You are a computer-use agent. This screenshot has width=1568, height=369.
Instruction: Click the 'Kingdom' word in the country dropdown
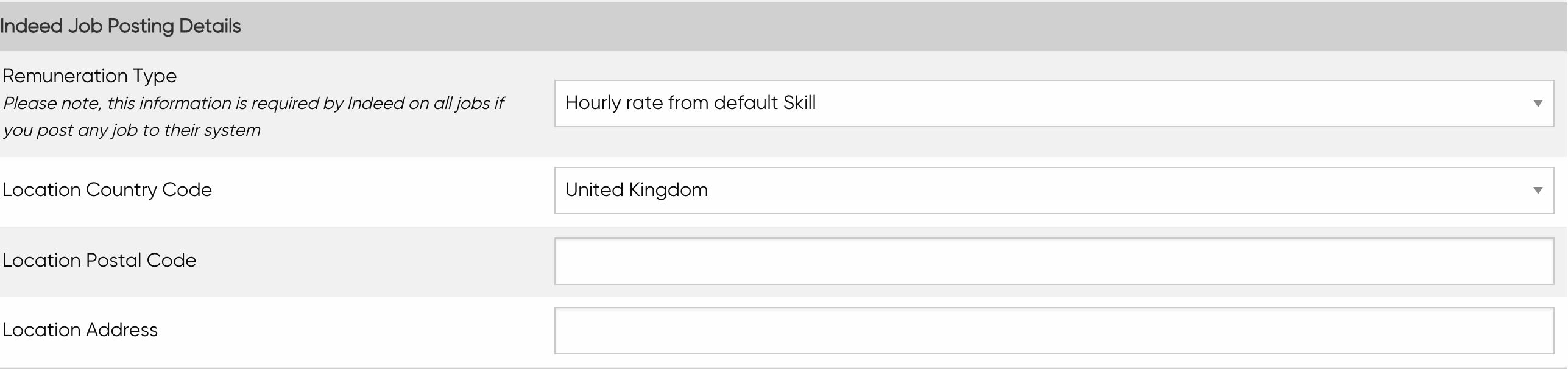click(668, 190)
